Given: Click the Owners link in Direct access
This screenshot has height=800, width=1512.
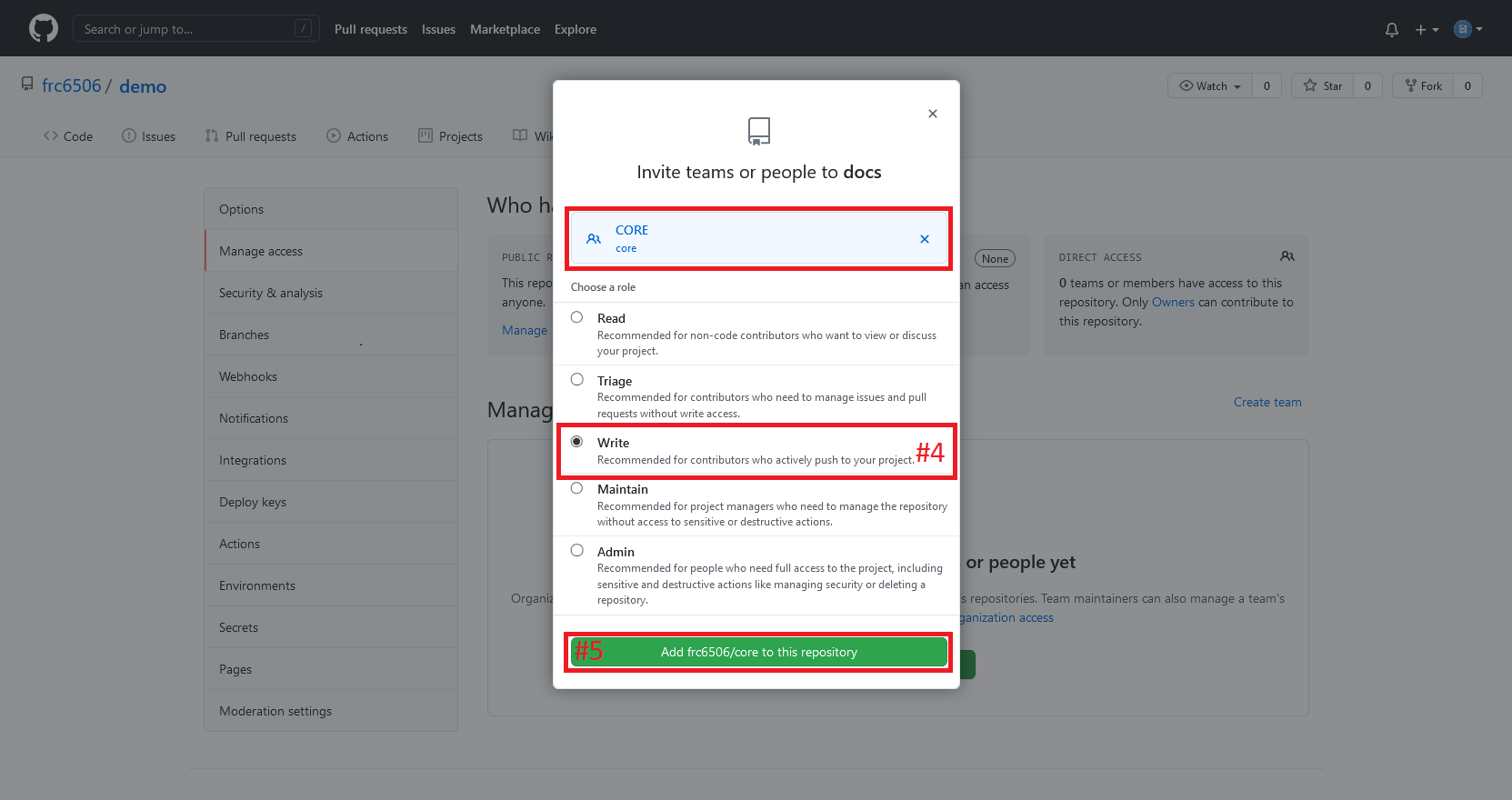Looking at the screenshot, I should click(1173, 302).
